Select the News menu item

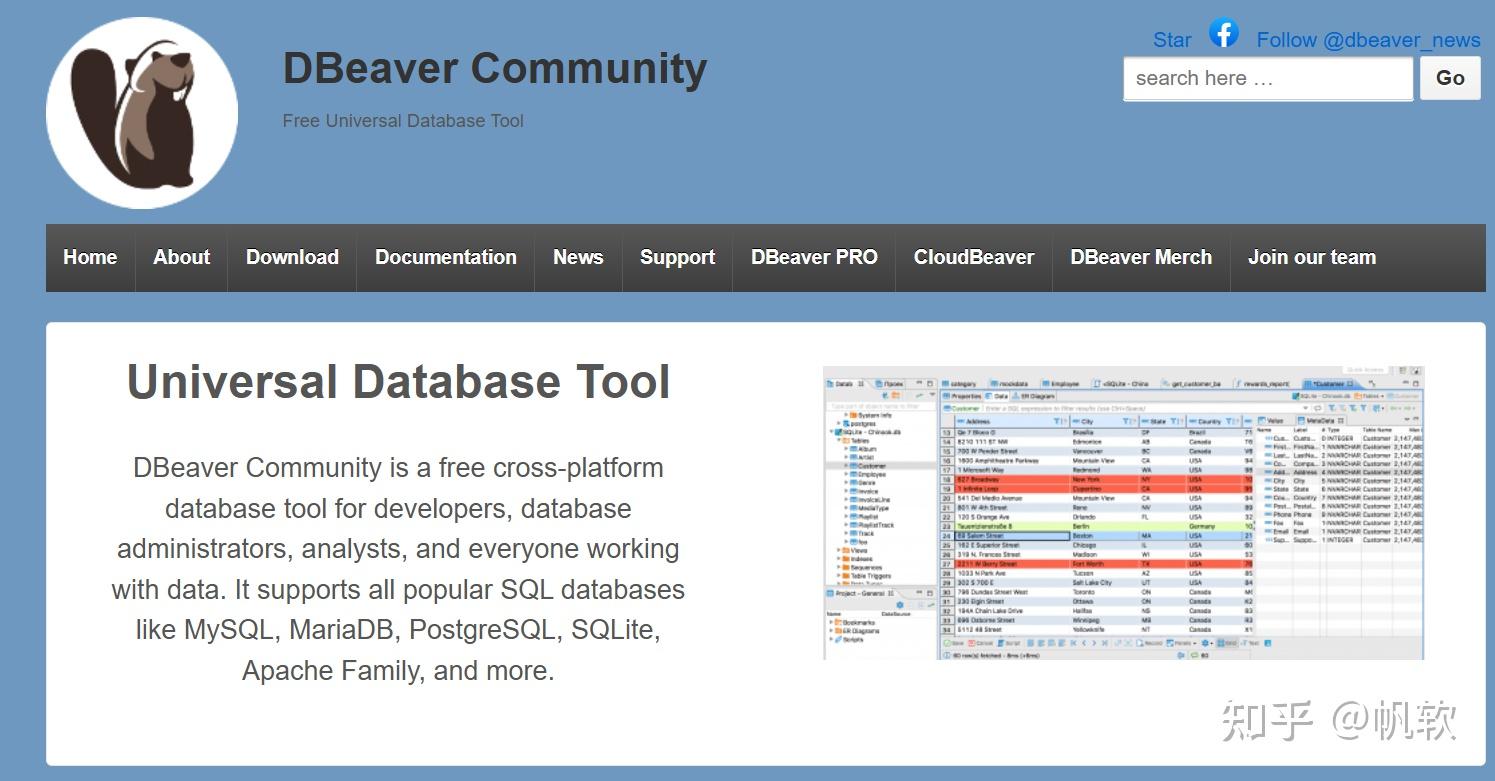pyautogui.click(x=578, y=257)
